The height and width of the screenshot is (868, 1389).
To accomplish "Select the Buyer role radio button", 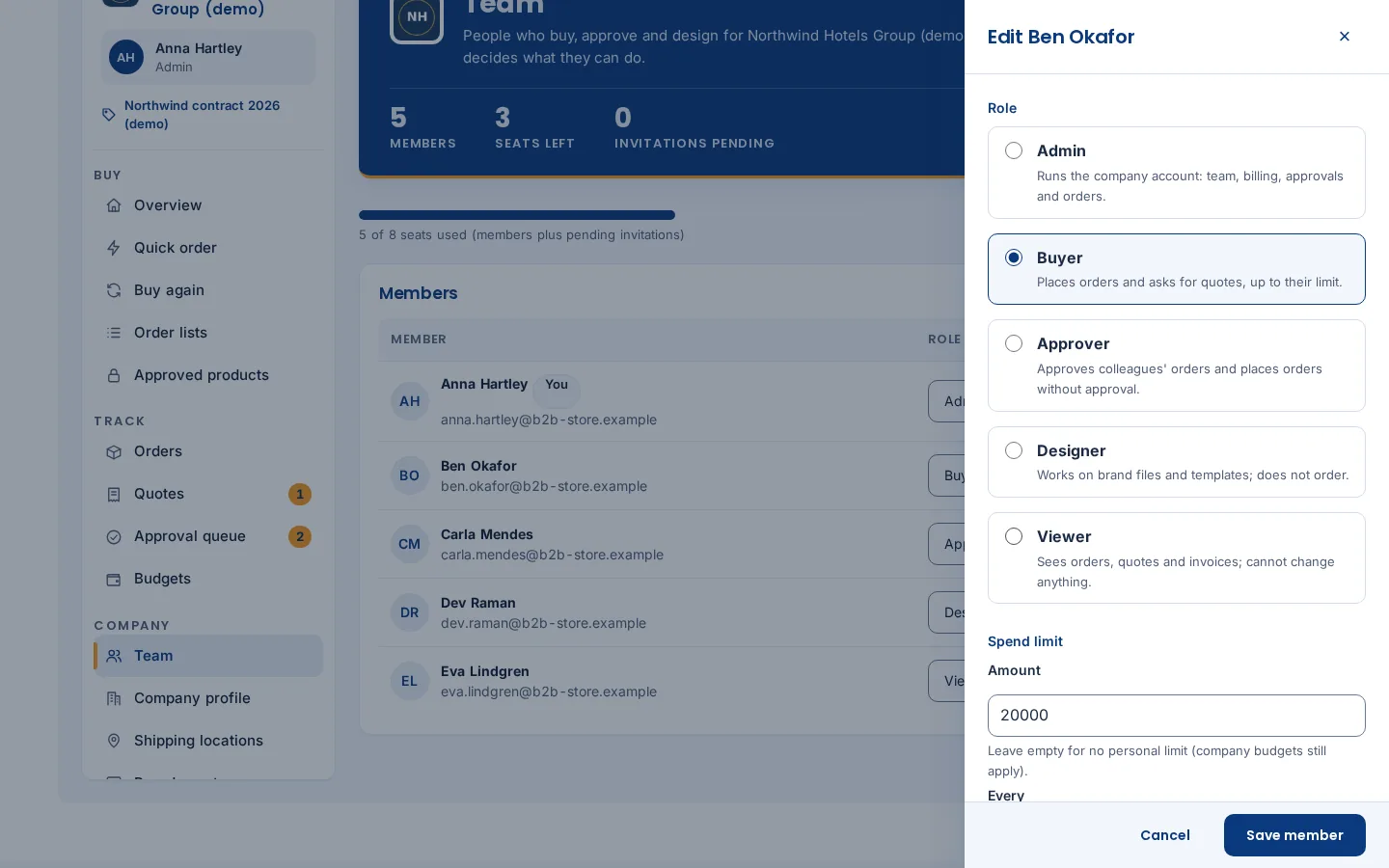I will (1014, 258).
